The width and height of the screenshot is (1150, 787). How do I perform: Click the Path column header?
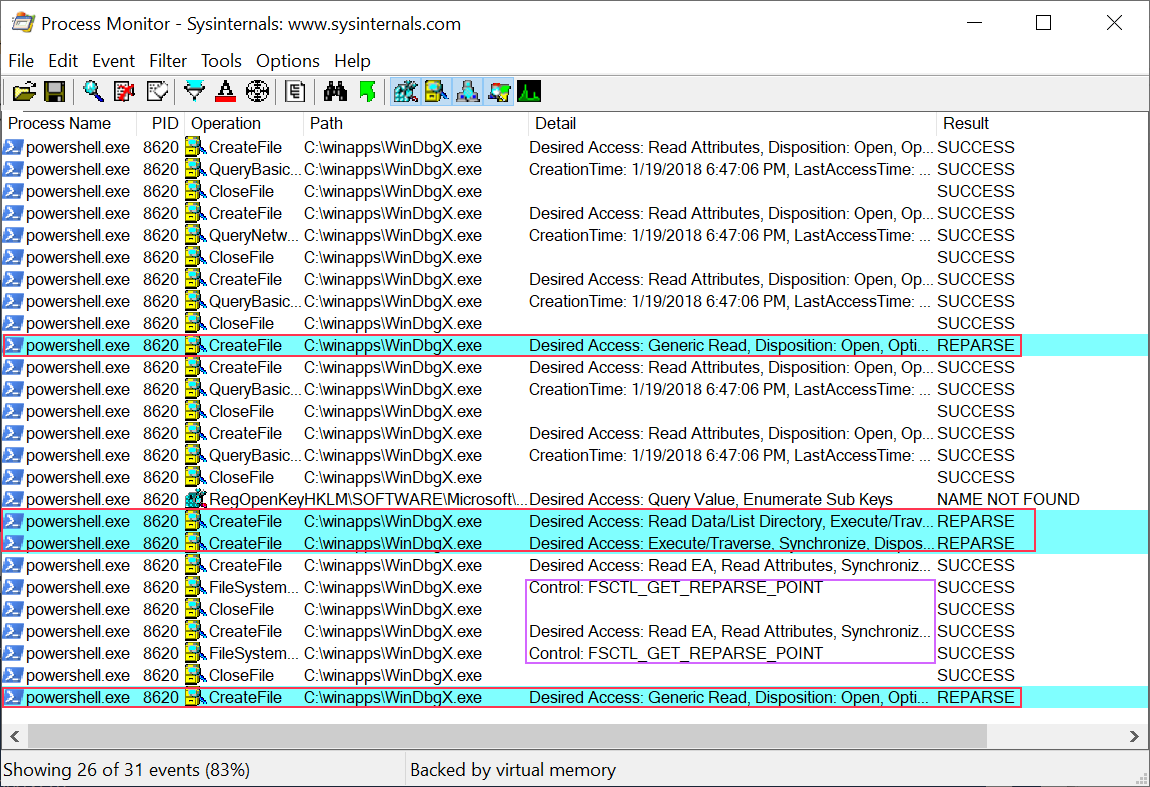coord(415,123)
